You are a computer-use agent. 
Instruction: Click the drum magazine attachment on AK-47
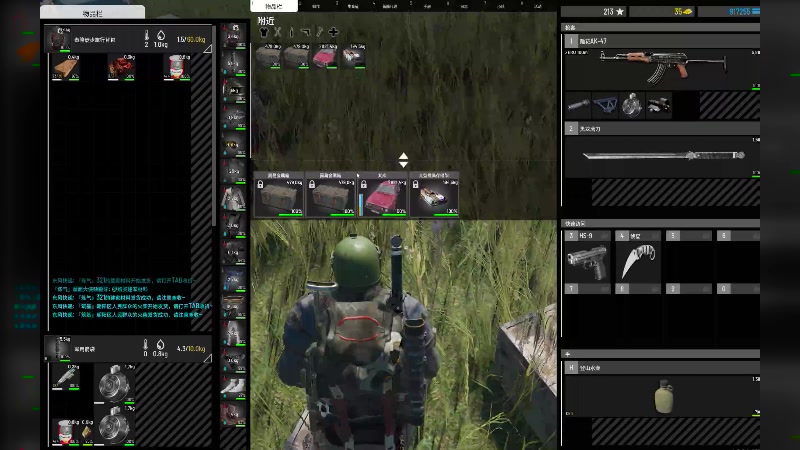(632, 105)
